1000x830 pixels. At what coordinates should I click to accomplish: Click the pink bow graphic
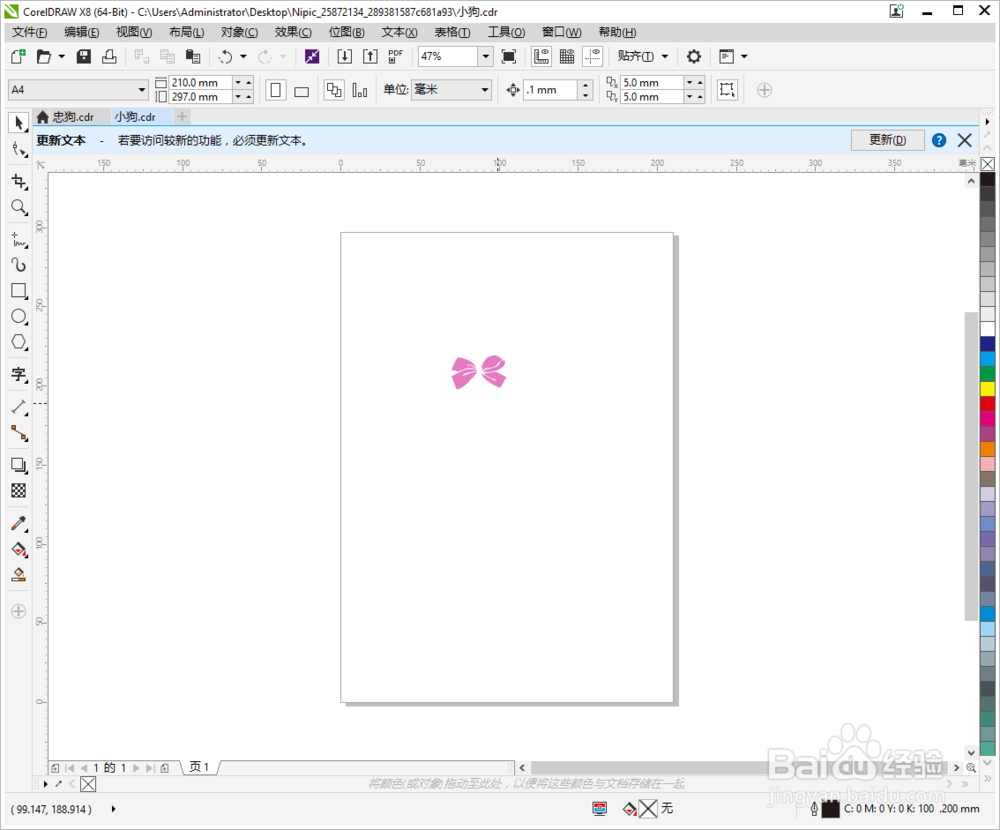[479, 372]
